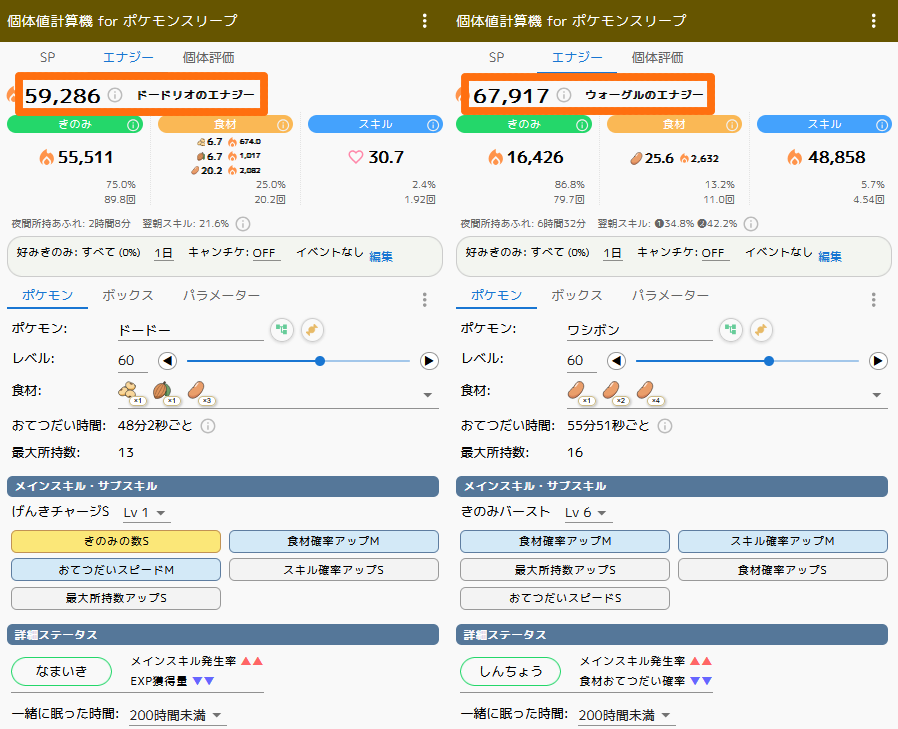
Task: Click the level slider for ドードー
Action: click(x=298, y=361)
